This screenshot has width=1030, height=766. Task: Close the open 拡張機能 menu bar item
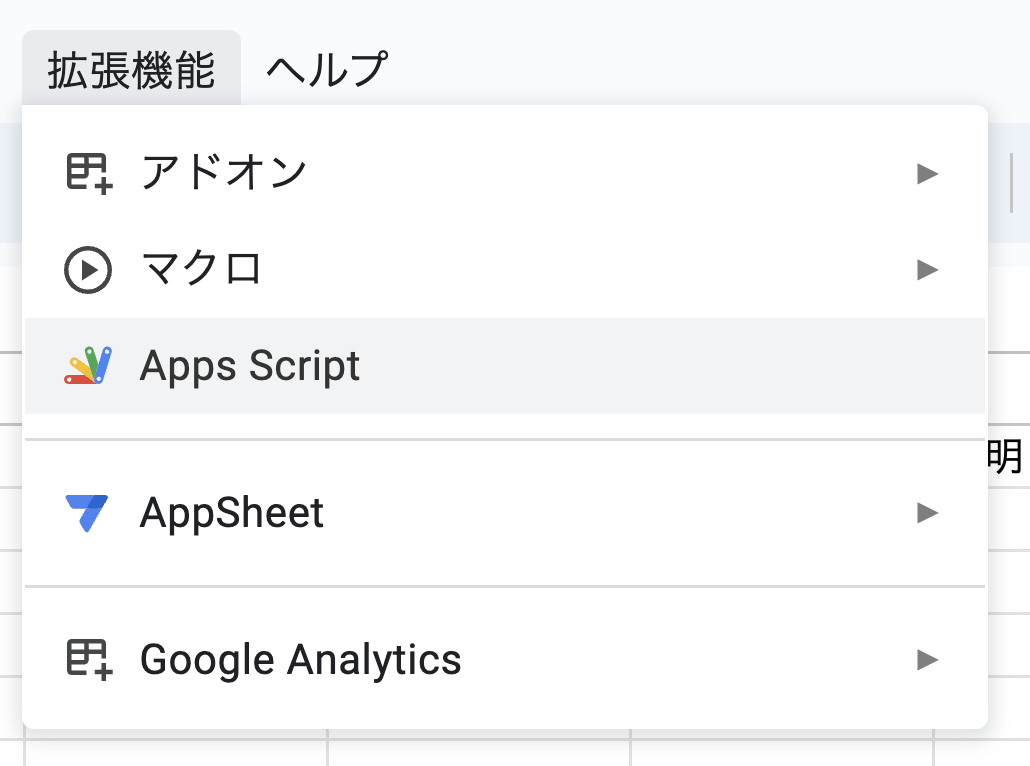131,69
